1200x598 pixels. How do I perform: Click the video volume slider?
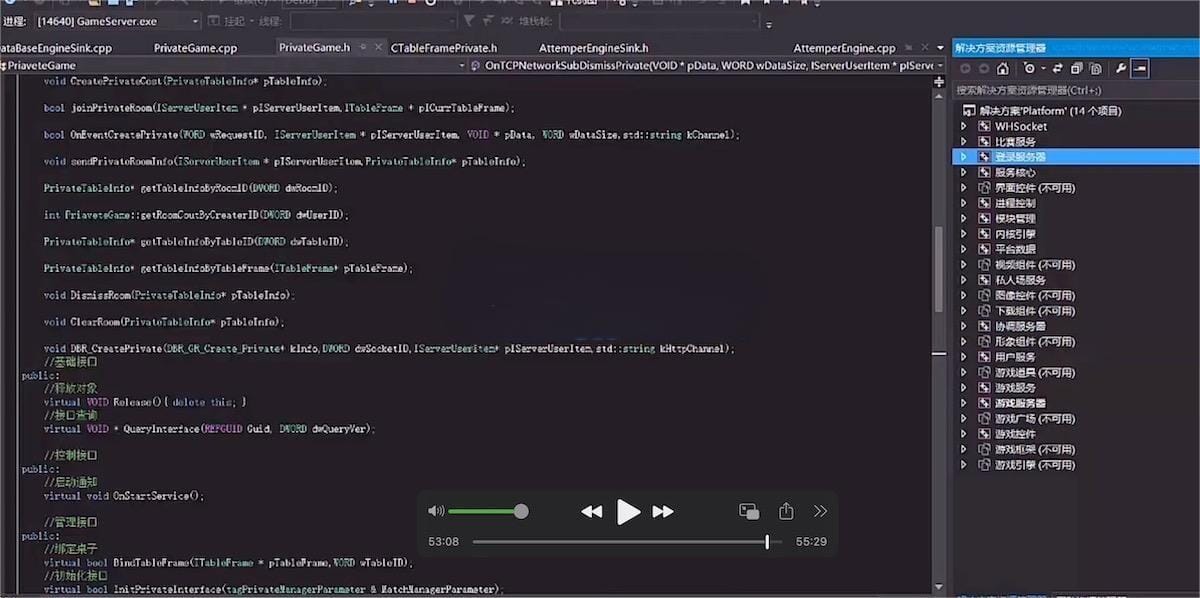coord(487,511)
